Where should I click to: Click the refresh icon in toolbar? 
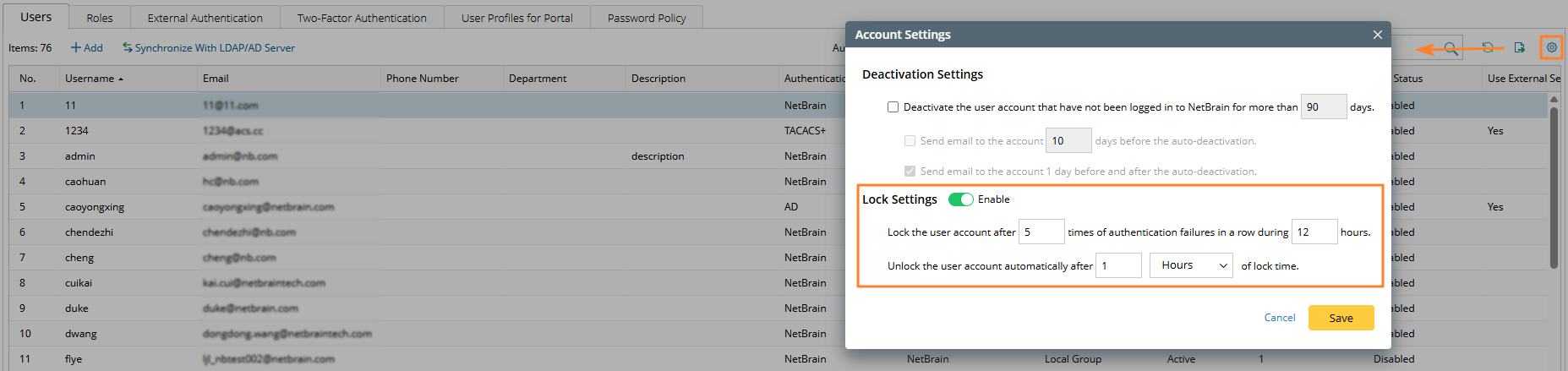tap(1488, 47)
